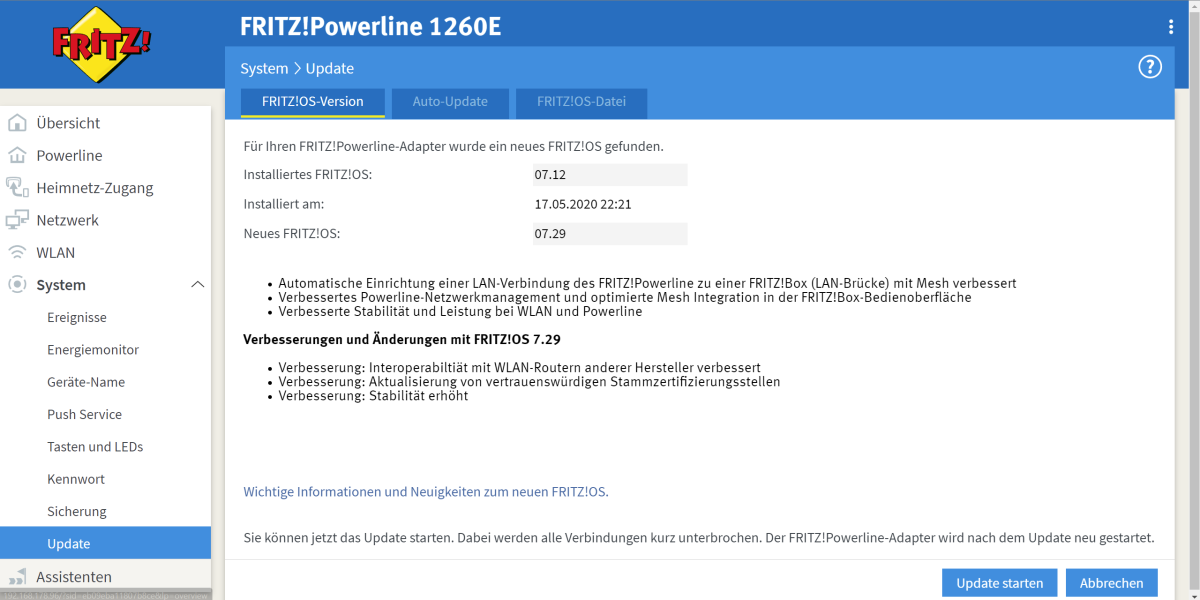Select Ereignisse under System

click(x=77, y=317)
